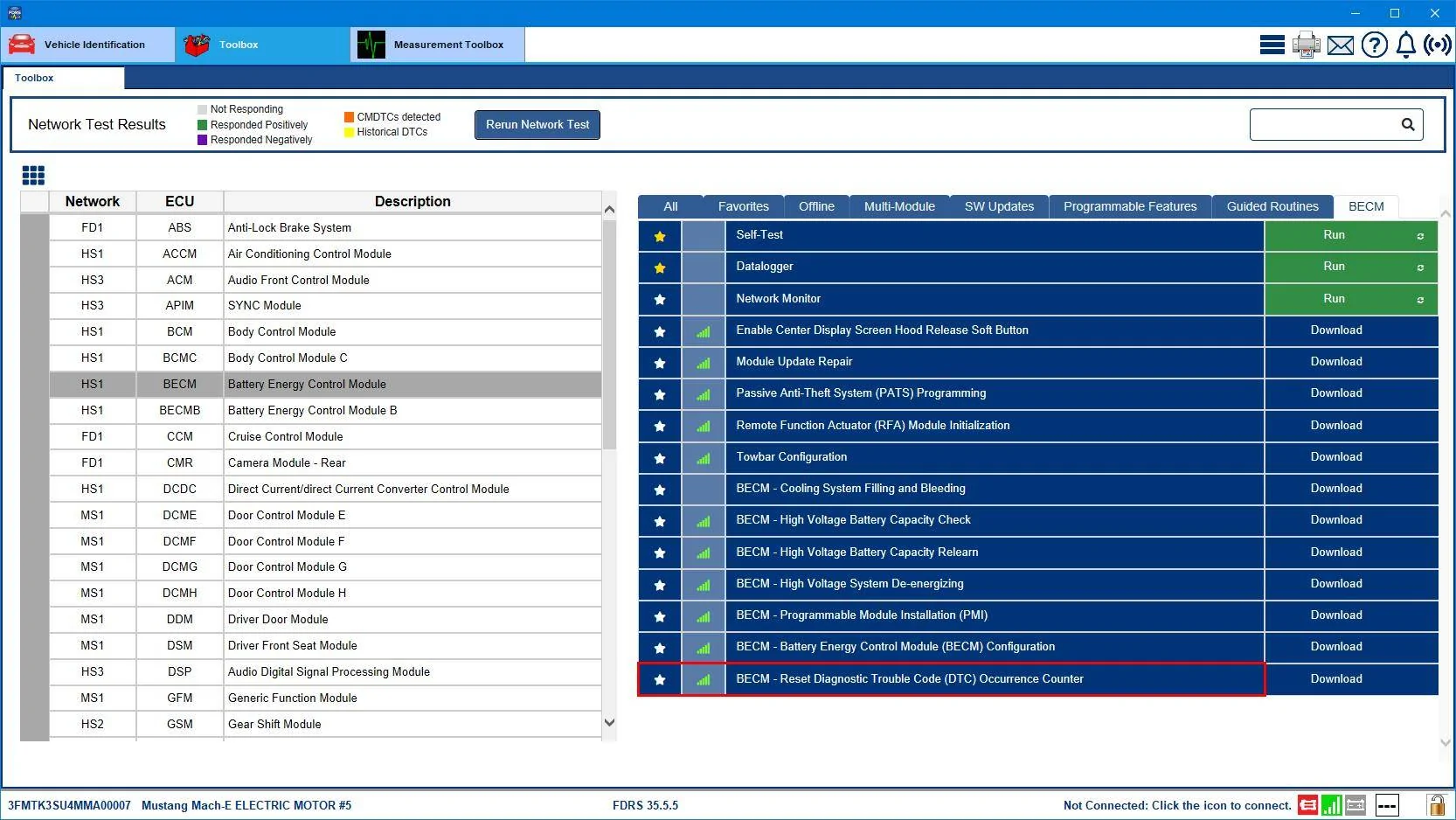Click the magnifying glass search icon
Screen dimensions: 1456x820
pyautogui.click(x=1408, y=124)
